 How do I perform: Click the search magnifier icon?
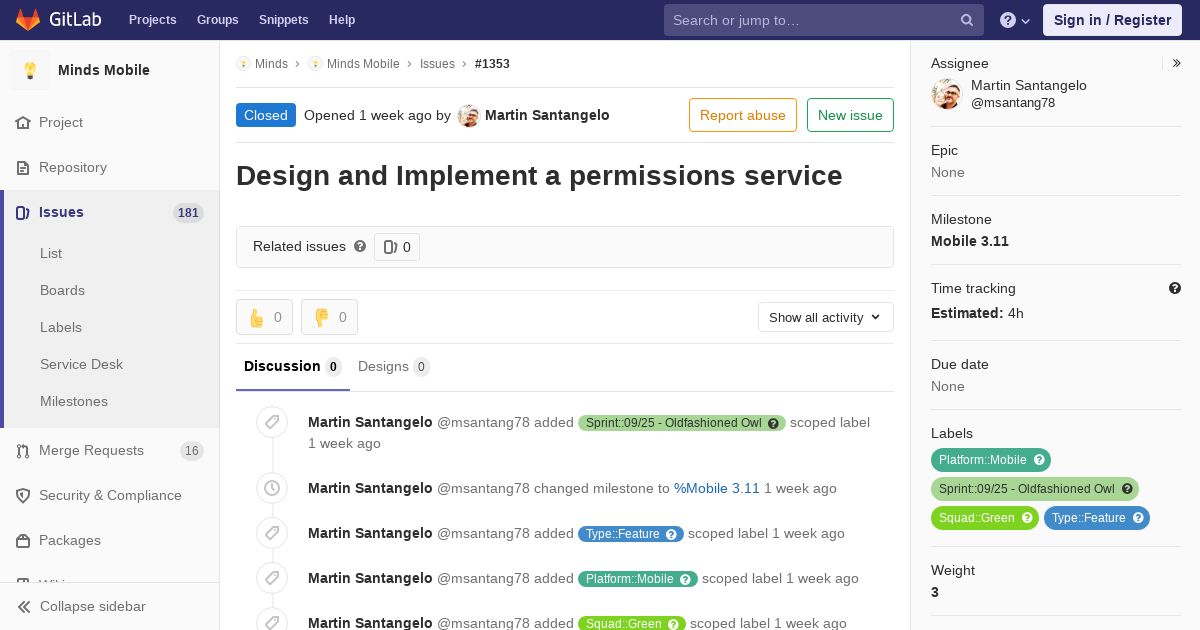point(967,20)
